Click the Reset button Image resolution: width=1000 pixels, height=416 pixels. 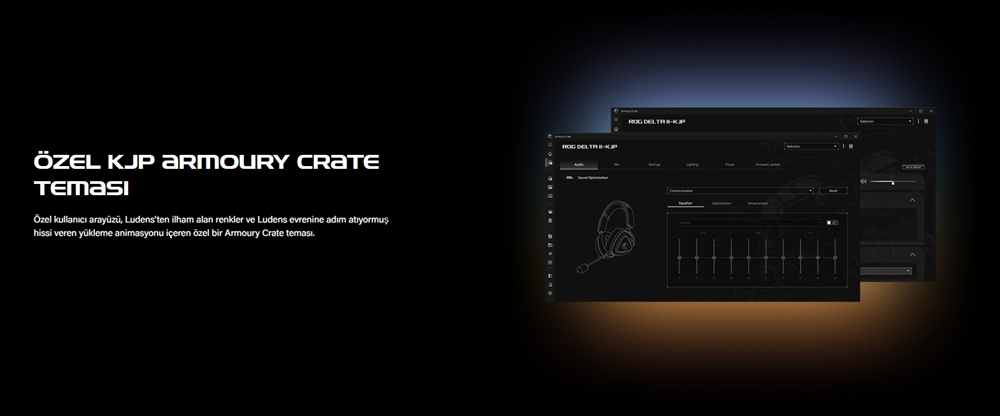pyautogui.click(x=833, y=191)
